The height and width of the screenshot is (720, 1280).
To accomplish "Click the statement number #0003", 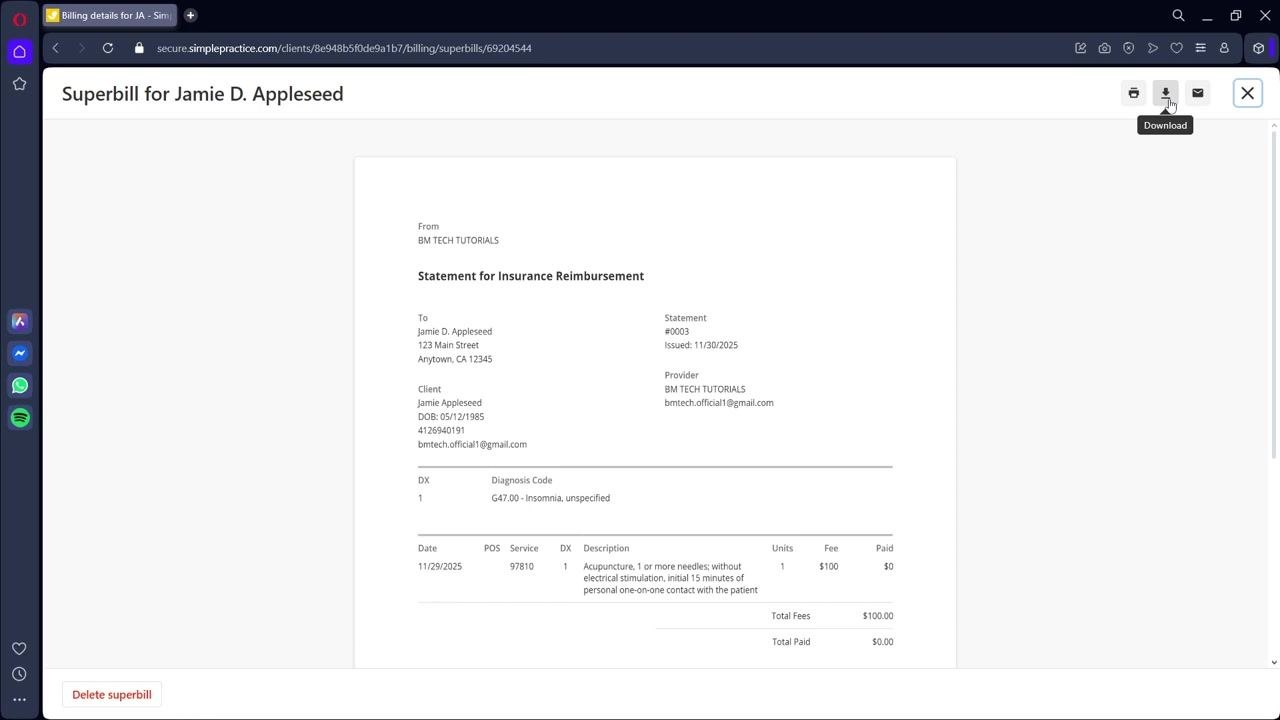I will coord(677,331).
